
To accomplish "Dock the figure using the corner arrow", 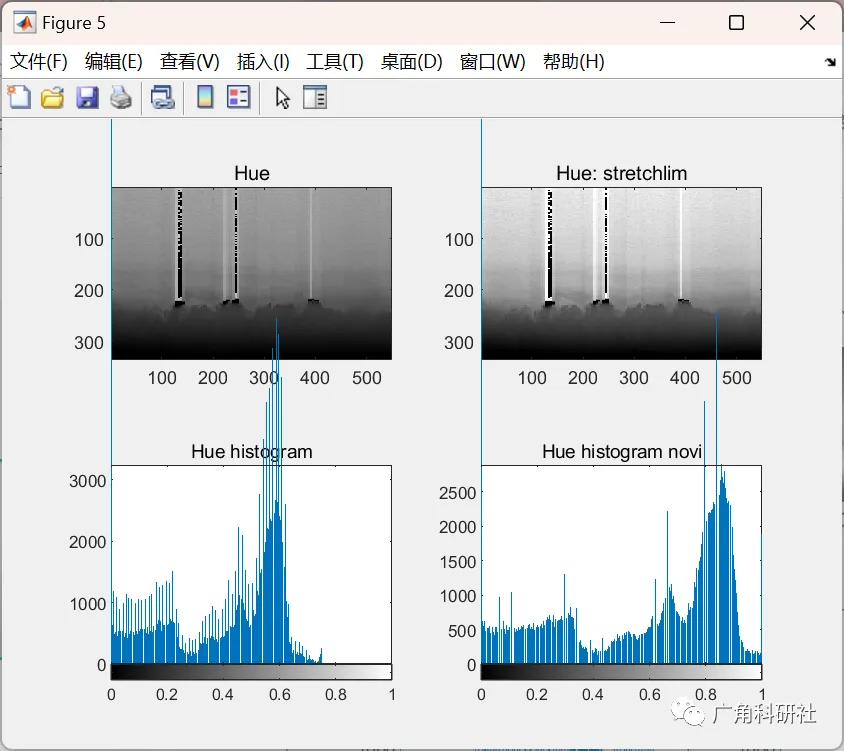I will point(831,62).
